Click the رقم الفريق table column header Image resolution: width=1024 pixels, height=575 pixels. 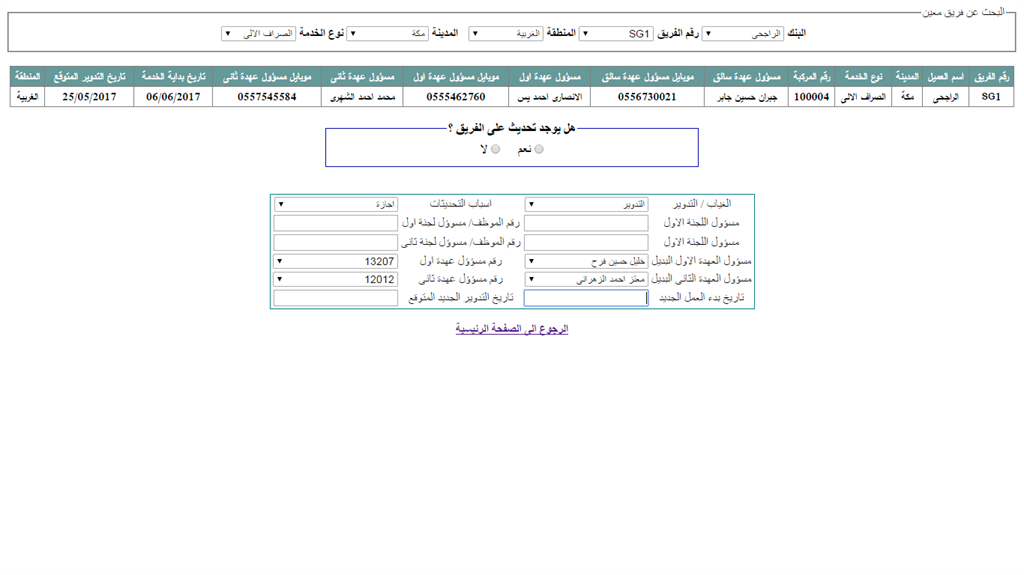(991, 77)
